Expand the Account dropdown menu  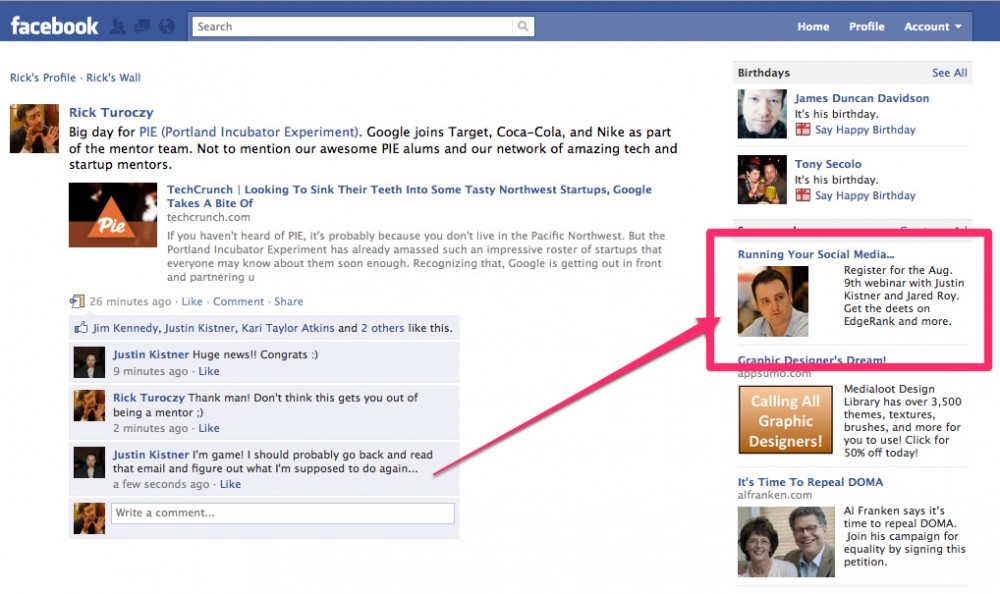932,27
